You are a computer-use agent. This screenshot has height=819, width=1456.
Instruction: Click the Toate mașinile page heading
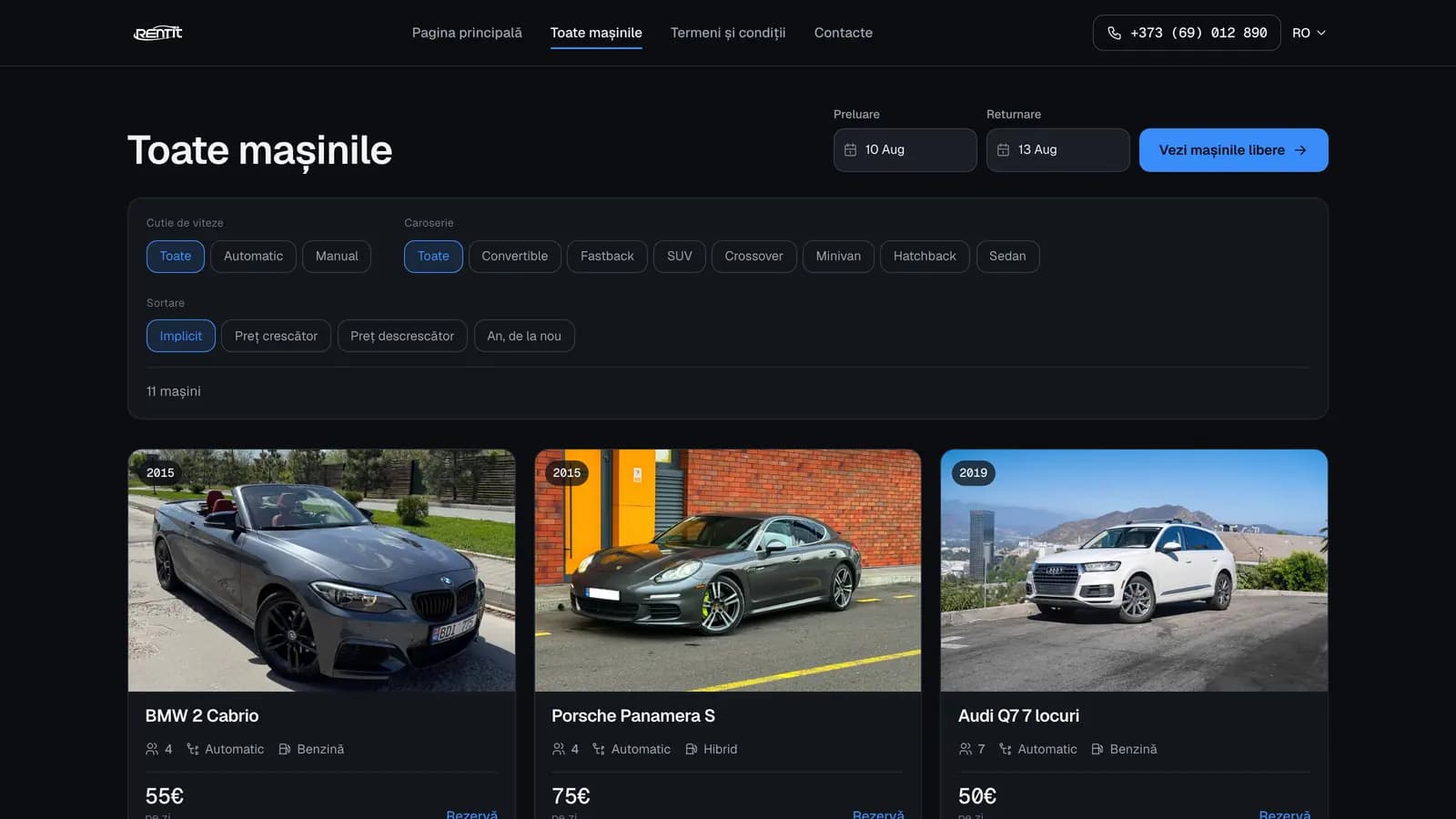click(x=260, y=151)
